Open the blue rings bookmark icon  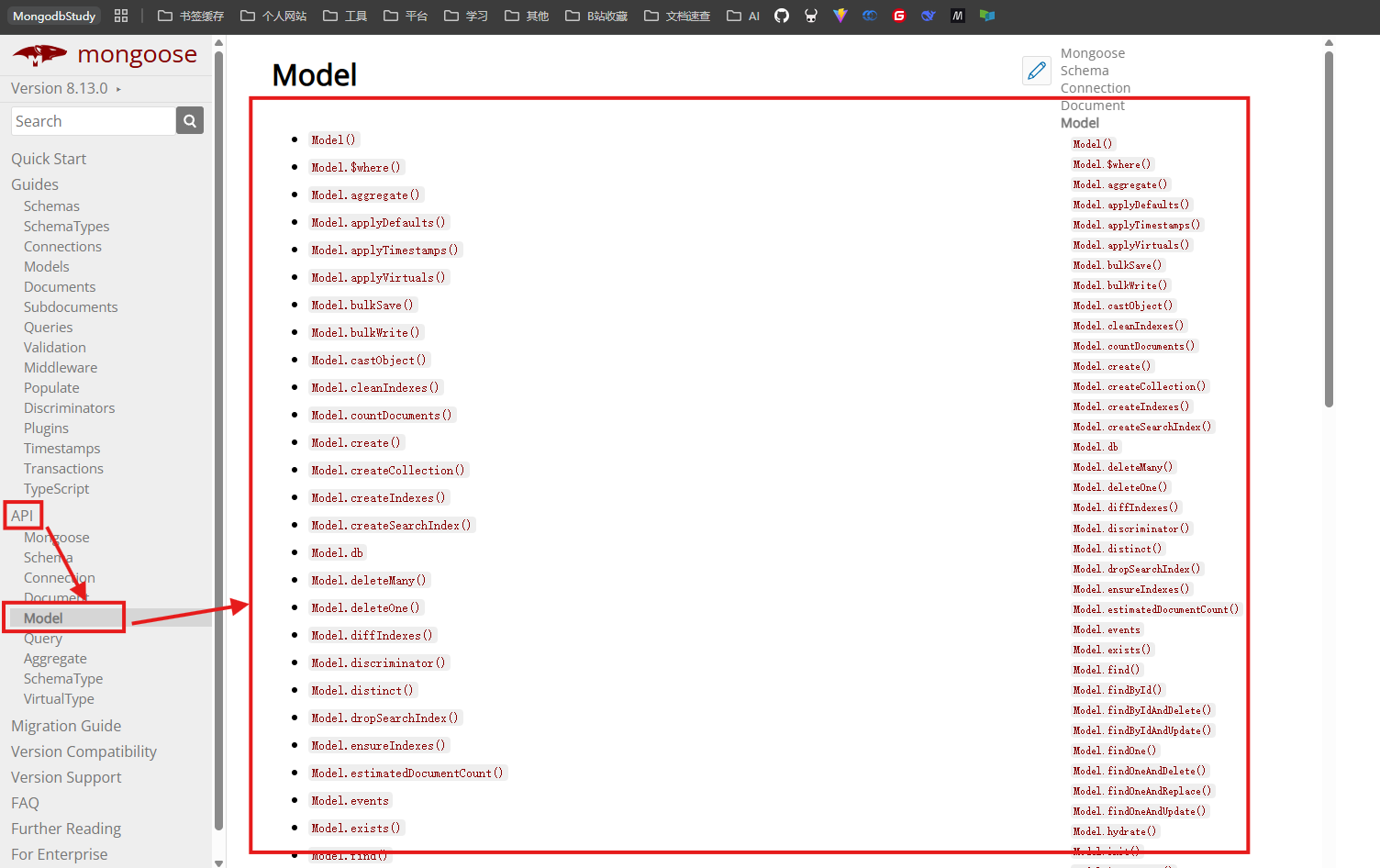point(870,16)
